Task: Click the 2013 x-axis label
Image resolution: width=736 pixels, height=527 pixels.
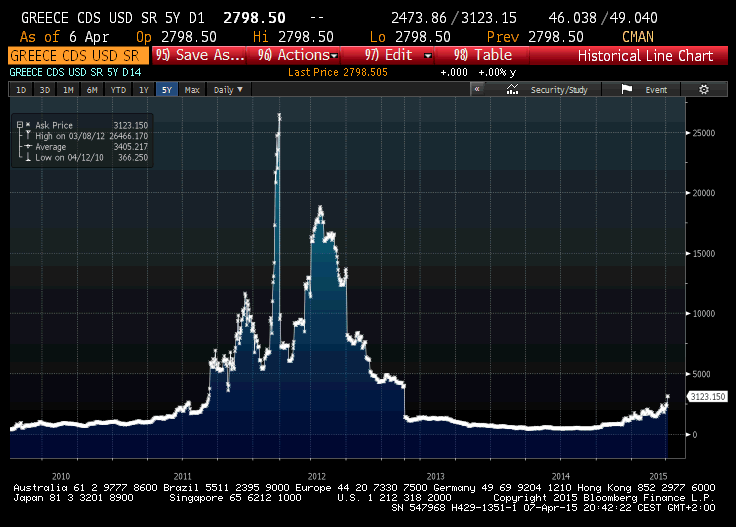Action: (435, 476)
